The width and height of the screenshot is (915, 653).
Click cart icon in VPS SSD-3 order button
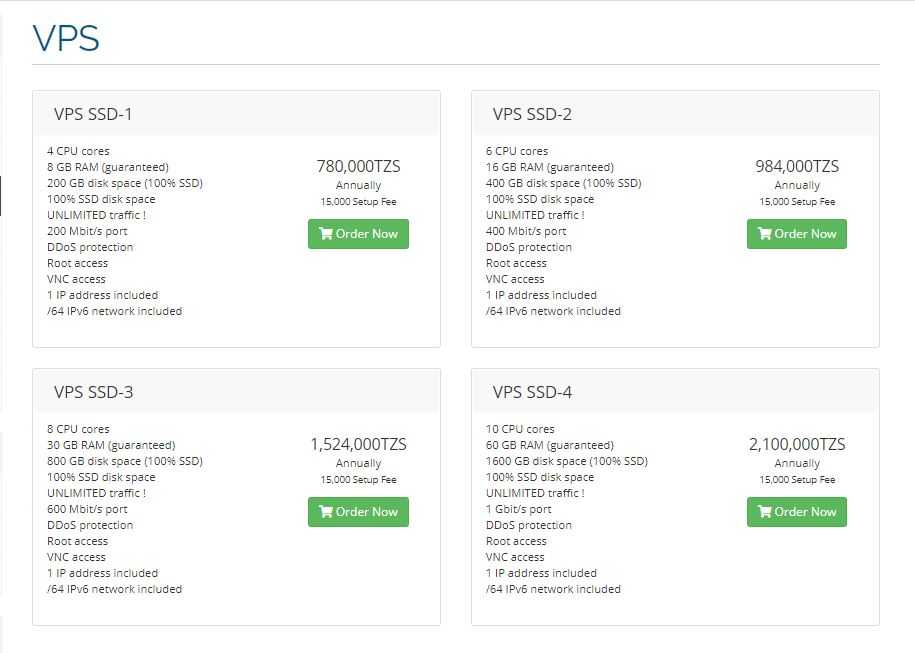click(326, 512)
